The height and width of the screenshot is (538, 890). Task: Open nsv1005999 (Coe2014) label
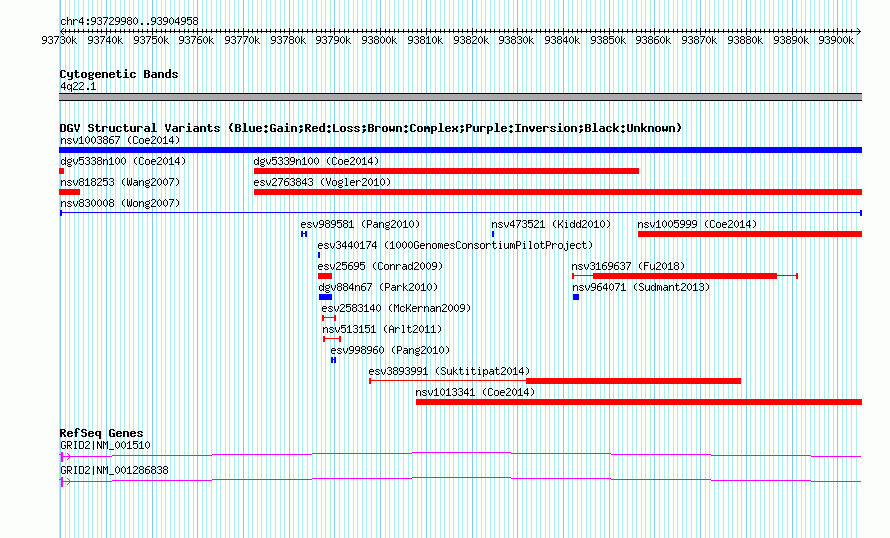pyautogui.click(x=697, y=224)
